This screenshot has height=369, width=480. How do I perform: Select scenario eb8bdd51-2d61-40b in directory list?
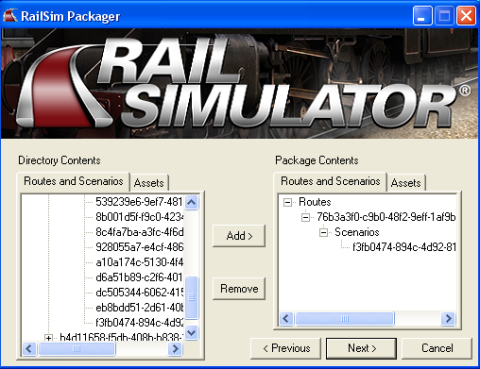(x=139, y=308)
